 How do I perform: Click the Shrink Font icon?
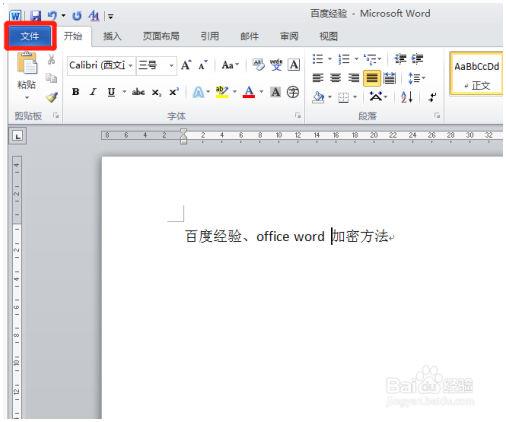203,65
